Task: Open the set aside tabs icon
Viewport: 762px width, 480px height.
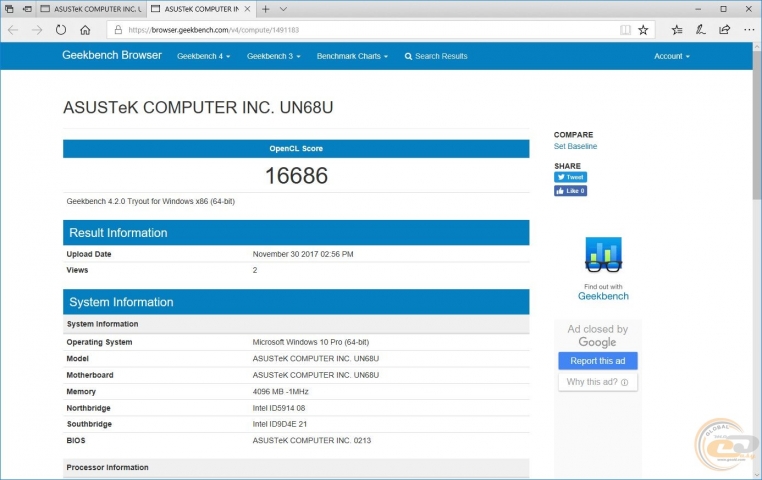Action: click(9, 9)
